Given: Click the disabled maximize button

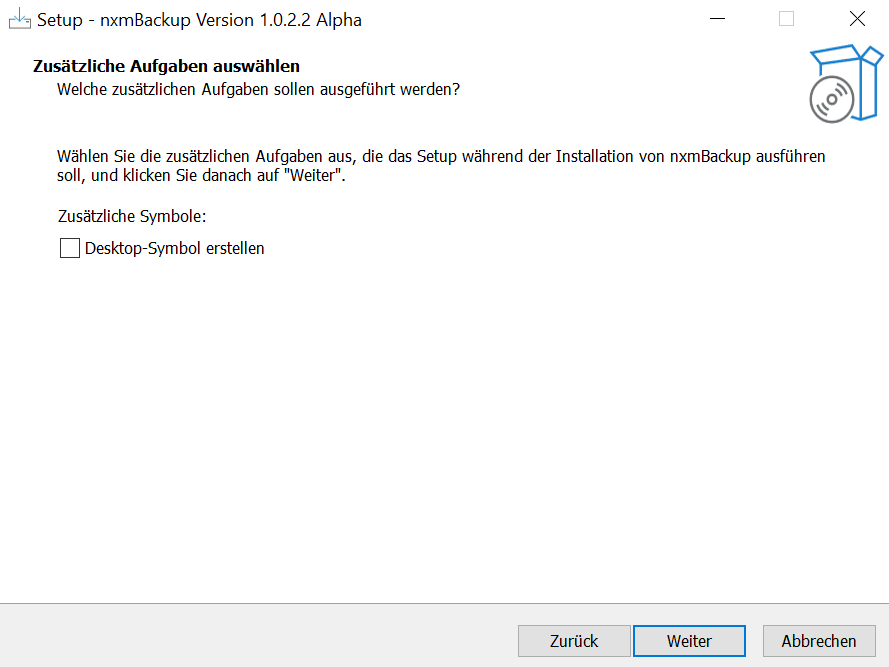Looking at the screenshot, I should (786, 19).
